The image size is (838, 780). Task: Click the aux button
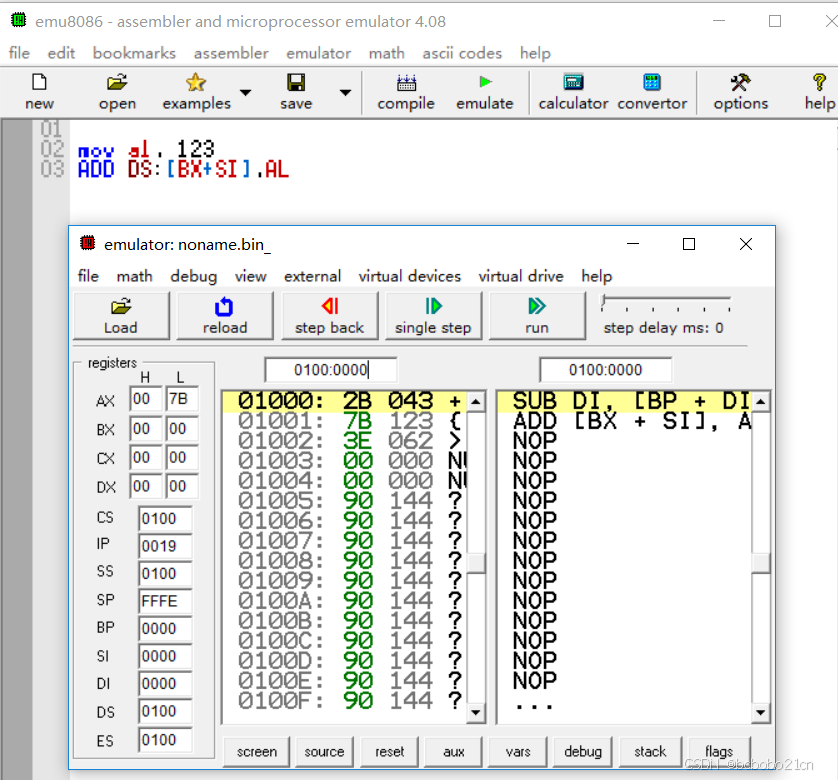pos(454,752)
